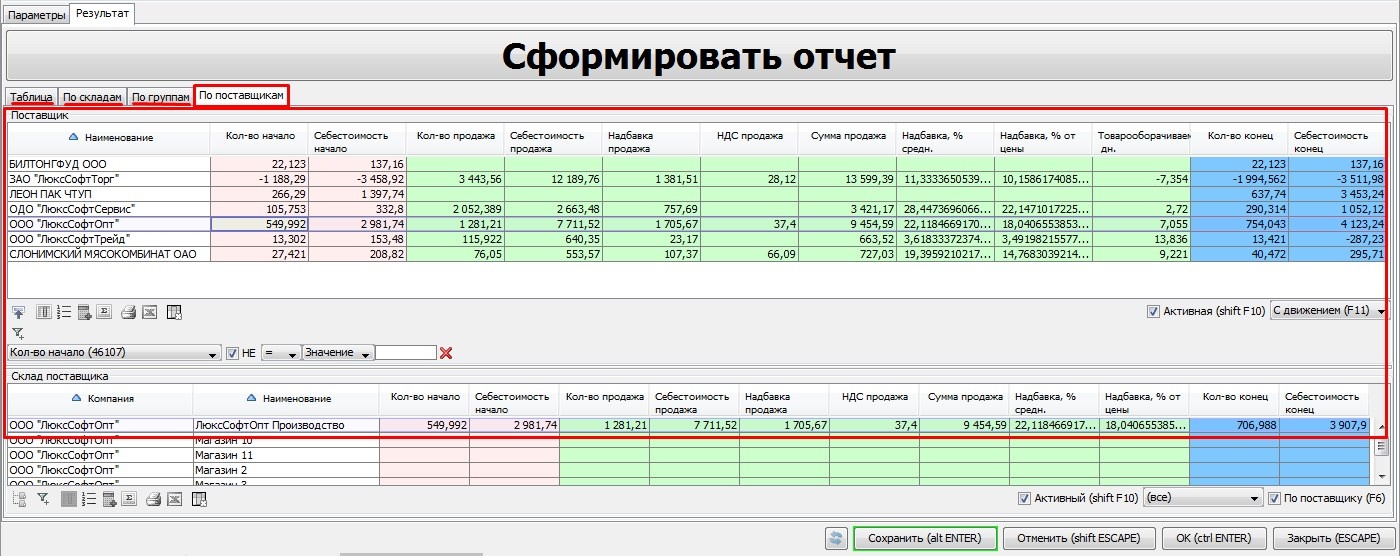Toggle the Активная (shift F10) checkbox
Image resolution: width=1400 pixels, height=556 pixels.
point(1154,312)
